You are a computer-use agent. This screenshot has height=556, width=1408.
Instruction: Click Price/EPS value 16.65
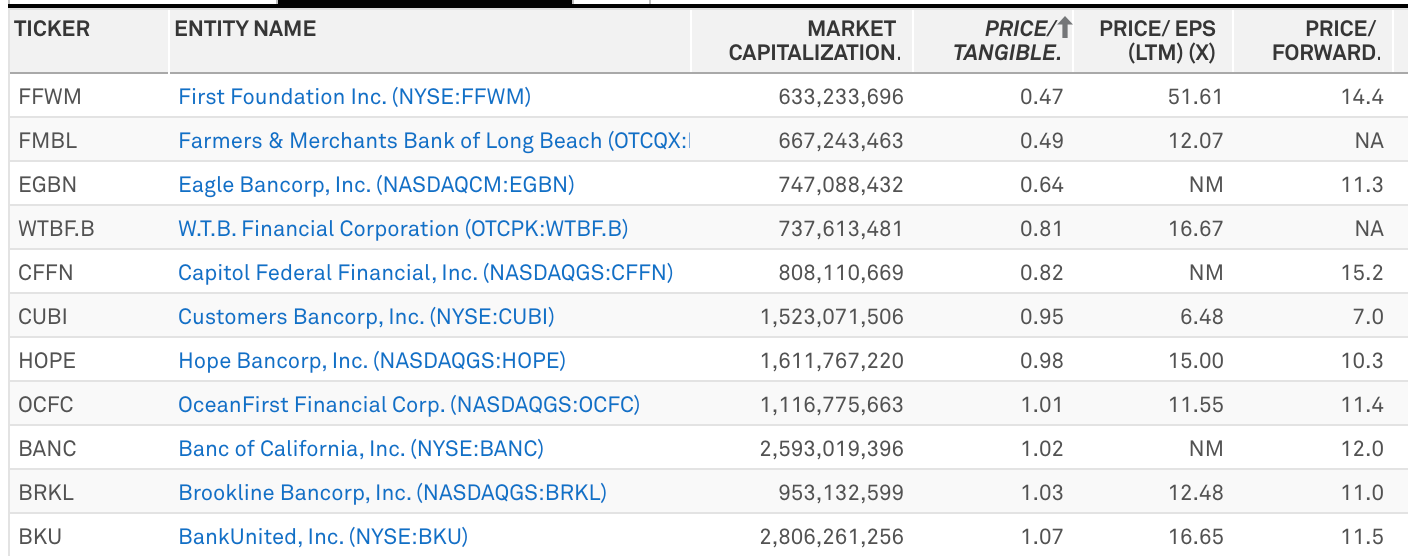(x=1196, y=537)
